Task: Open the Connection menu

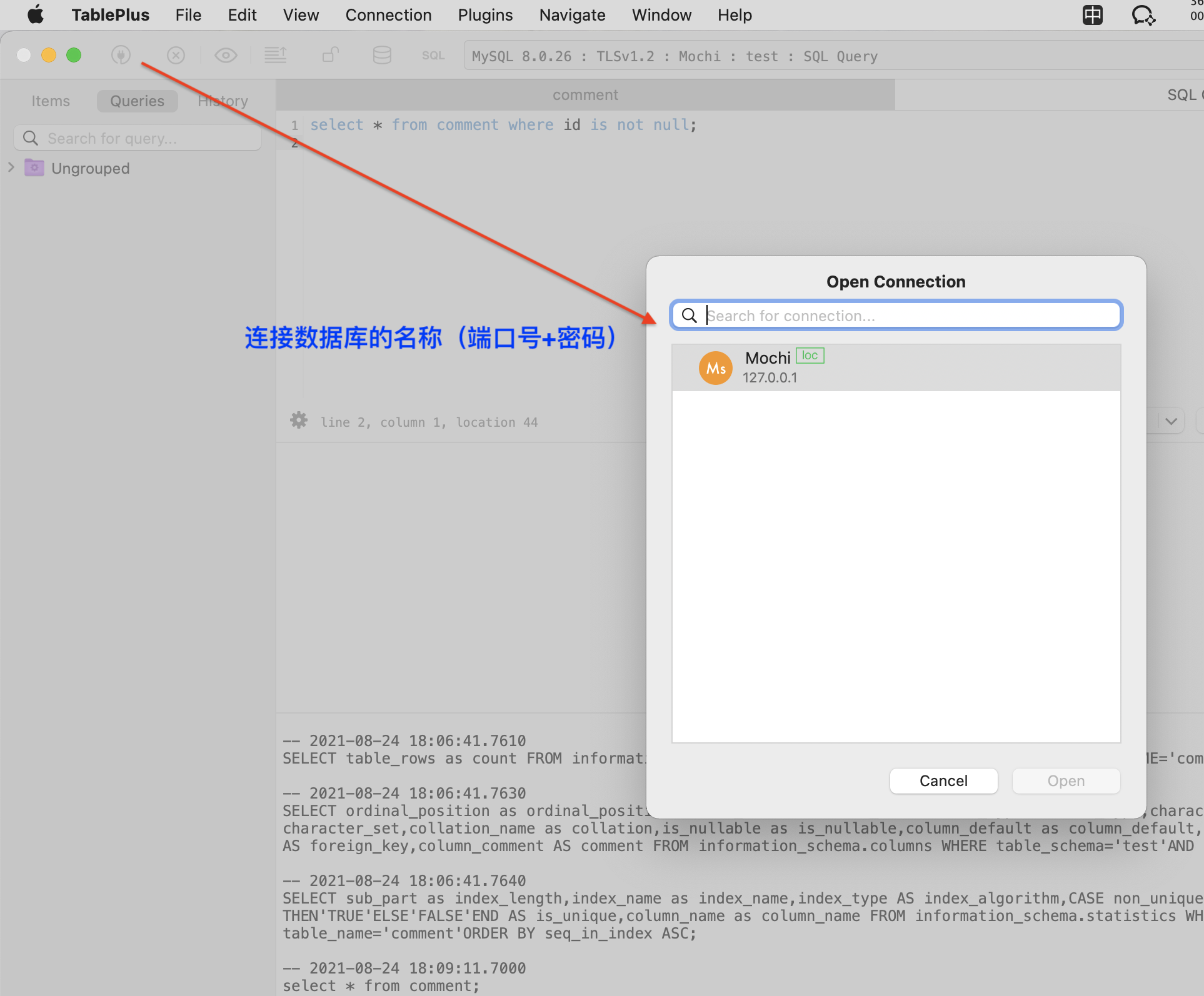Action: tap(388, 14)
